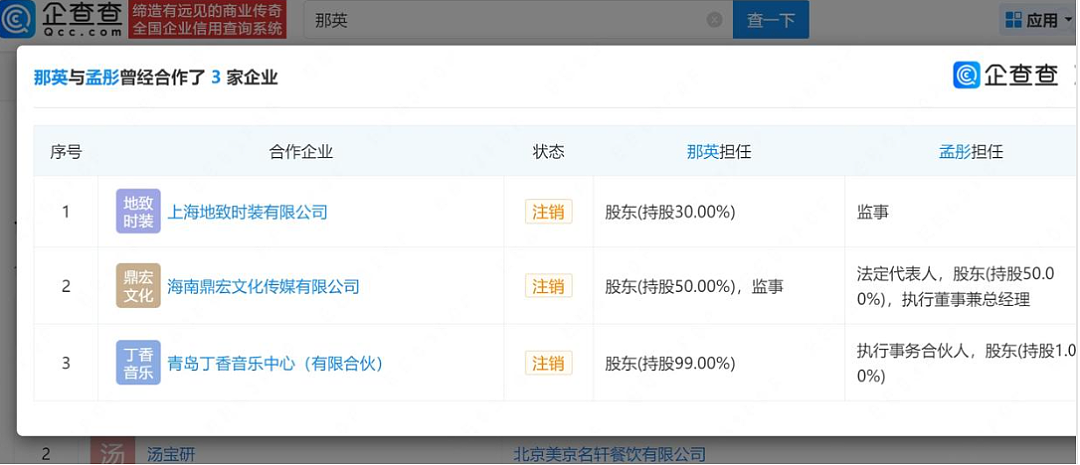Open the 鼎宏文化 company logo tile
The width and height of the screenshot is (1080, 465).
click(138, 285)
